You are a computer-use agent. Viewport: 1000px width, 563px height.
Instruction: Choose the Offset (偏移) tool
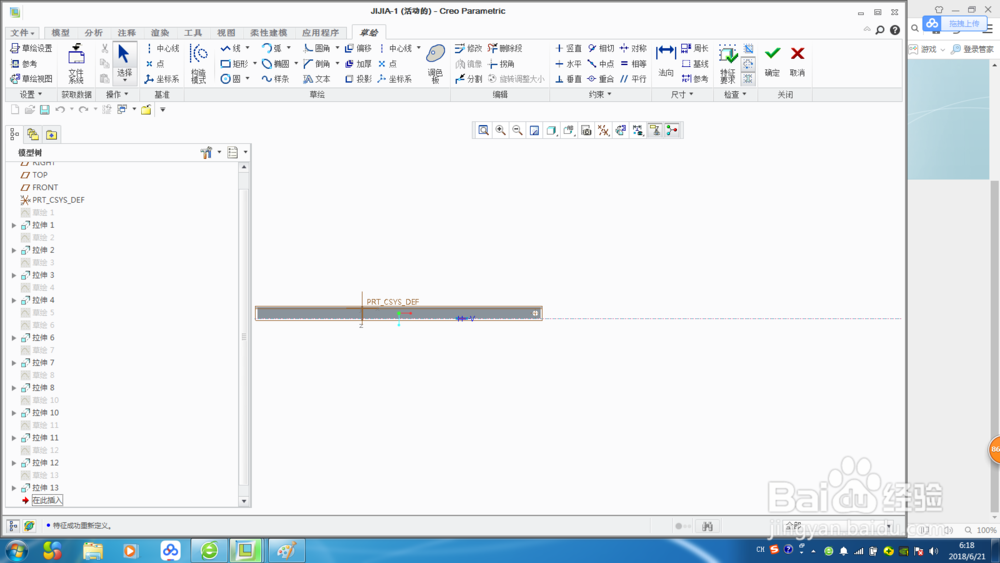coord(358,48)
